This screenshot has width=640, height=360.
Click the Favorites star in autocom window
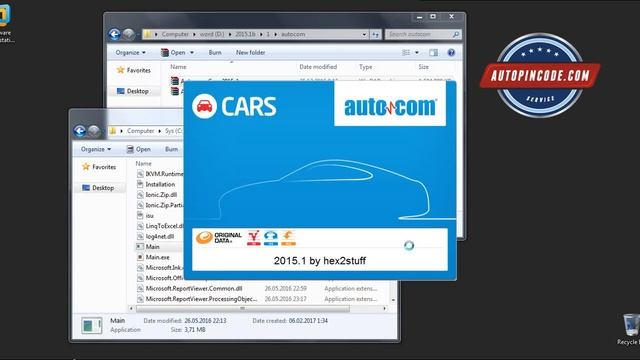120,70
